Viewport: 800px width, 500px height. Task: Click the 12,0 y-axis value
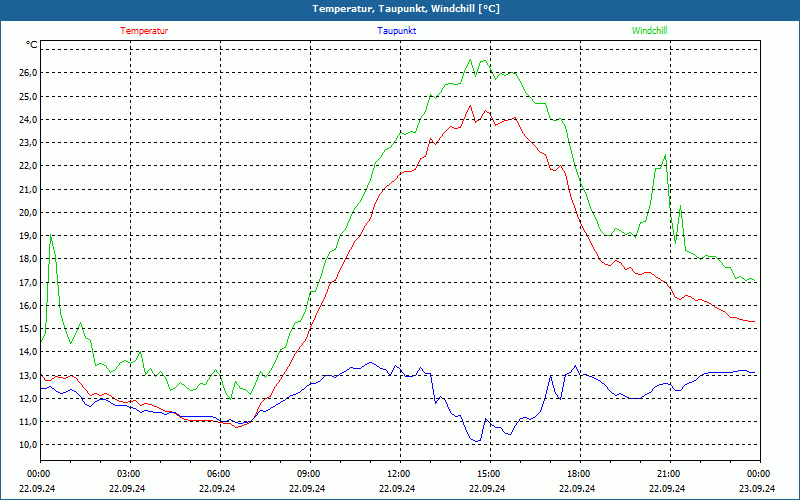click(x=29, y=398)
